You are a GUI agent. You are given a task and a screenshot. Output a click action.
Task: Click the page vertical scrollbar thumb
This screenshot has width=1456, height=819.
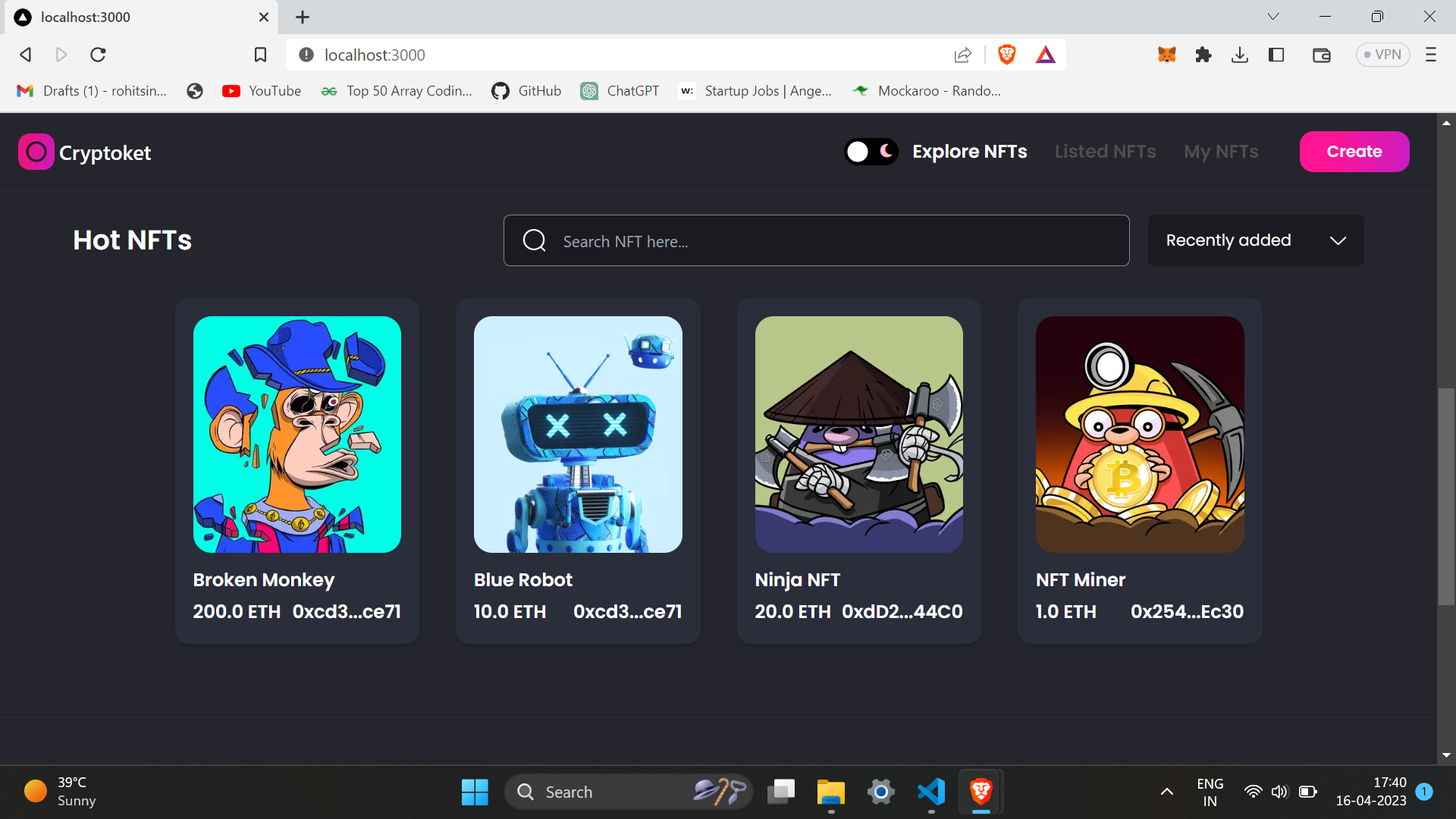1446,497
